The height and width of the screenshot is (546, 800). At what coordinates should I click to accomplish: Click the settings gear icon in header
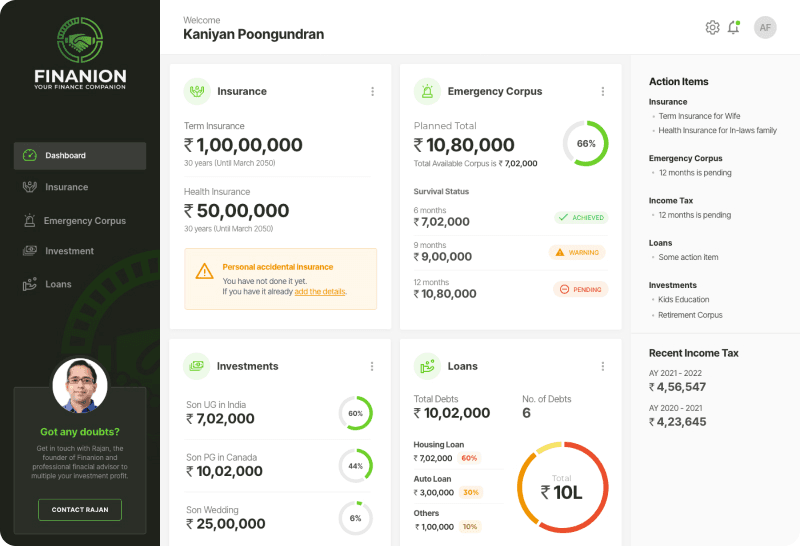point(712,28)
